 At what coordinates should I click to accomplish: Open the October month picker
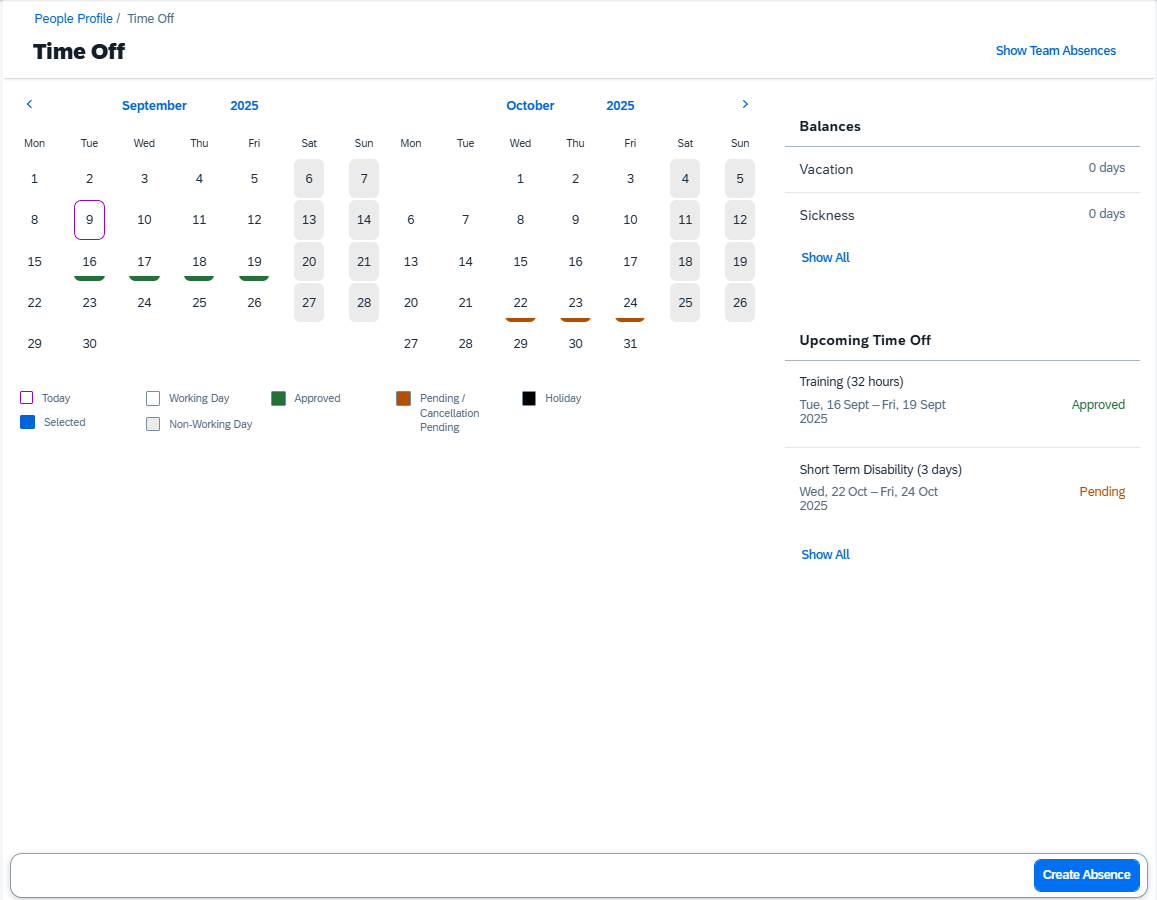click(x=530, y=106)
